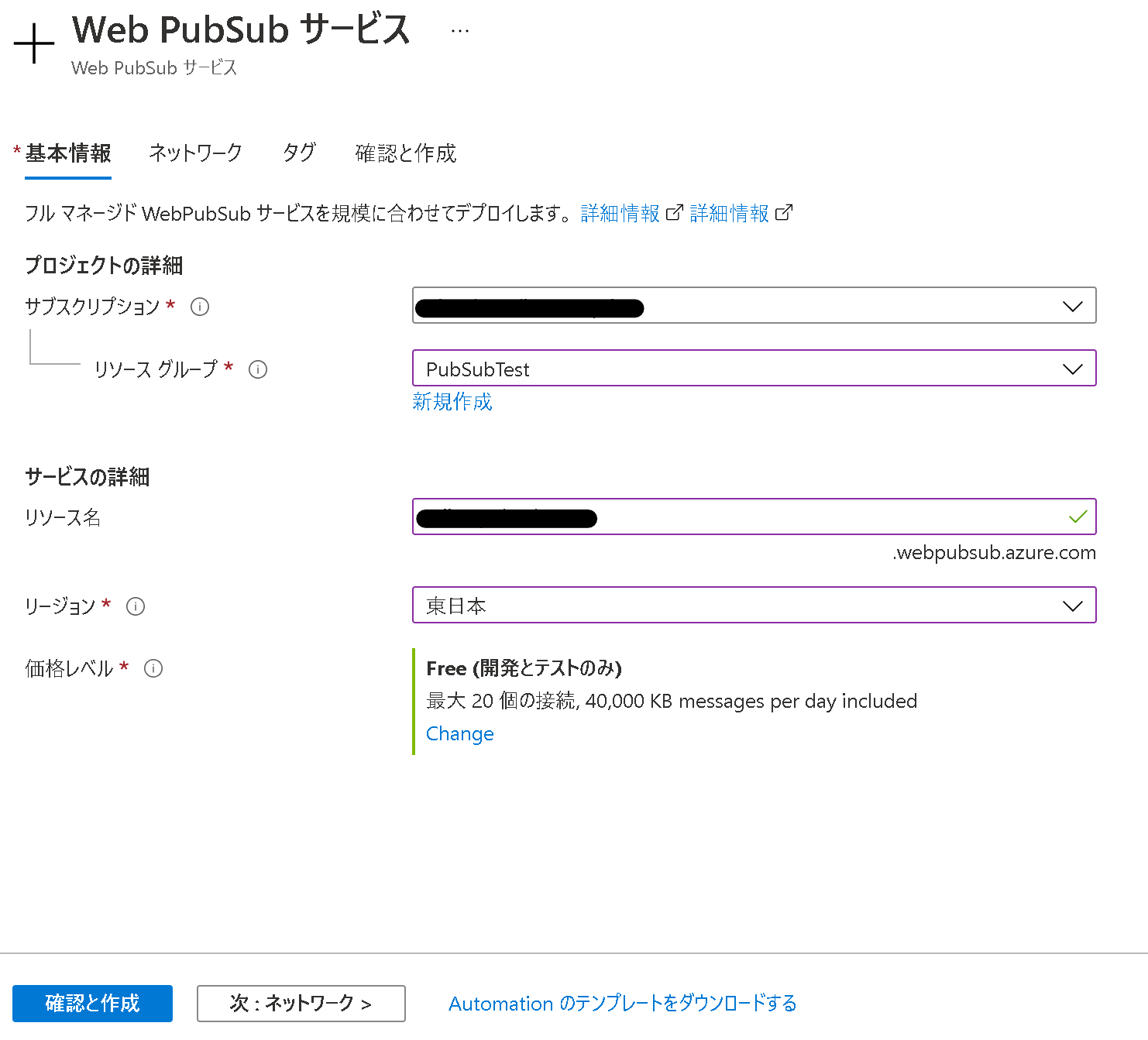The image size is (1148, 1040).
Task: Click the plus icon beside Web PubSub title
Action: coord(34,44)
